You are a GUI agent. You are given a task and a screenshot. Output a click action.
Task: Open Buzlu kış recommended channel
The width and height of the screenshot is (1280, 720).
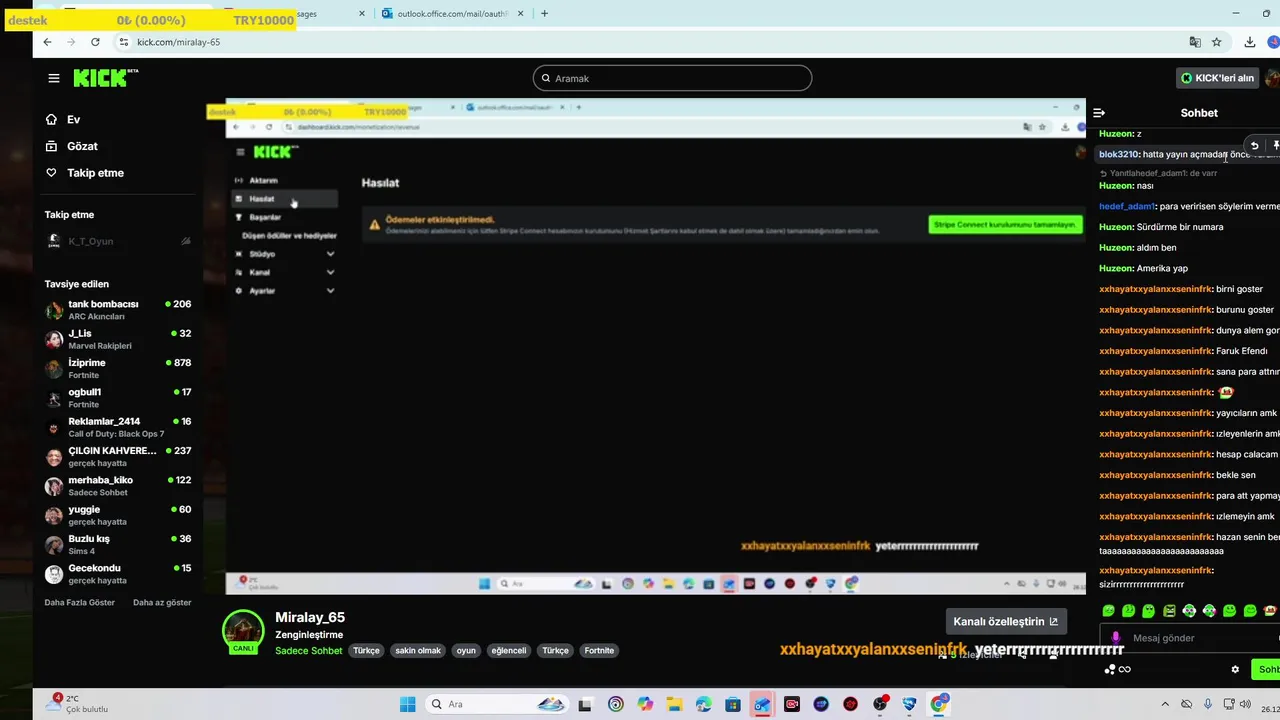[118, 545]
